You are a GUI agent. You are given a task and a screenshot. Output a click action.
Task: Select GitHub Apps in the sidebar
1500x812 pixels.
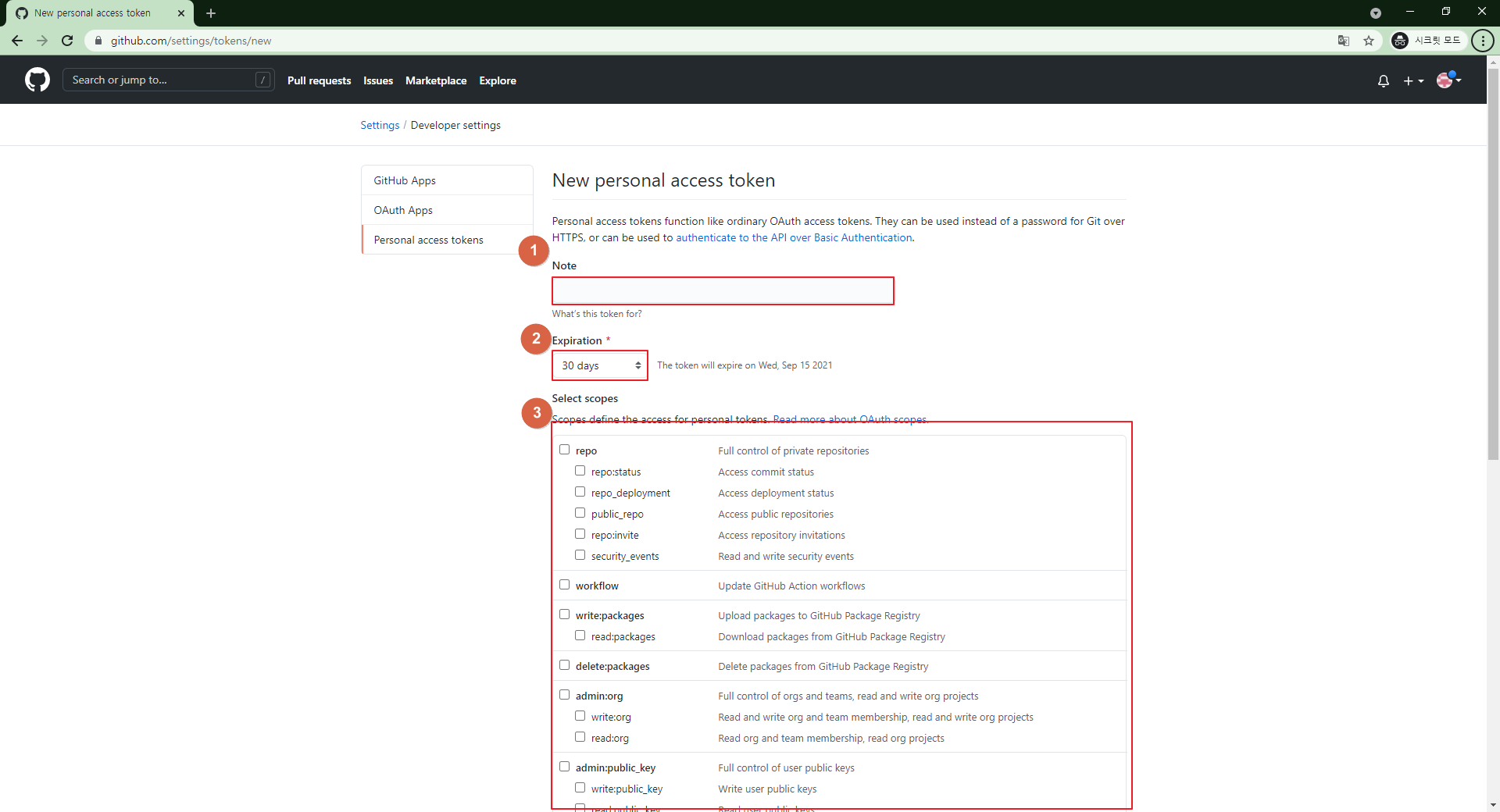(x=447, y=180)
